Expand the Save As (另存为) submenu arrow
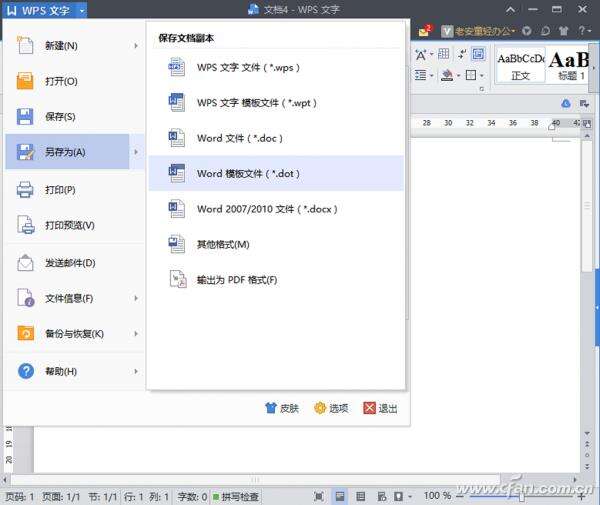The width and height of the screenshot is (600, 505). (x=136, y=152)
